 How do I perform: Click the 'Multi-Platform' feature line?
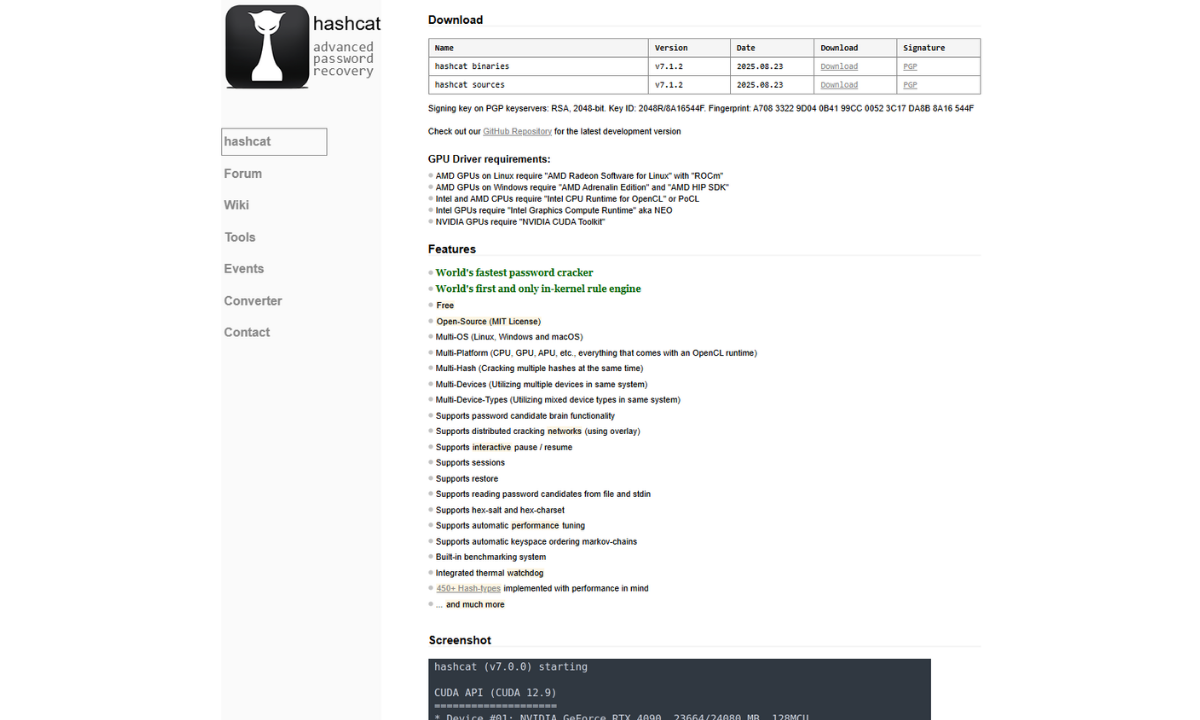point(596,353)
